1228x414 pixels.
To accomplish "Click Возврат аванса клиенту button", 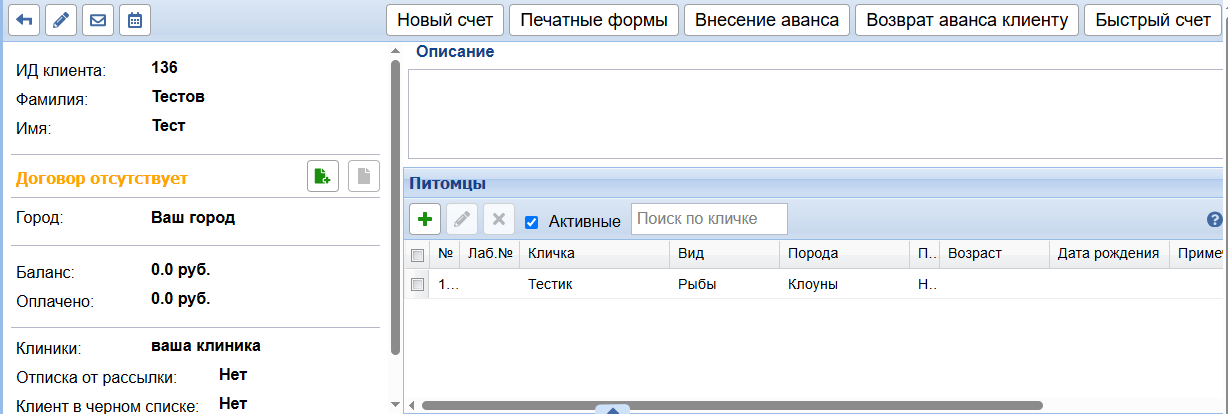I will tap(967, 20).
